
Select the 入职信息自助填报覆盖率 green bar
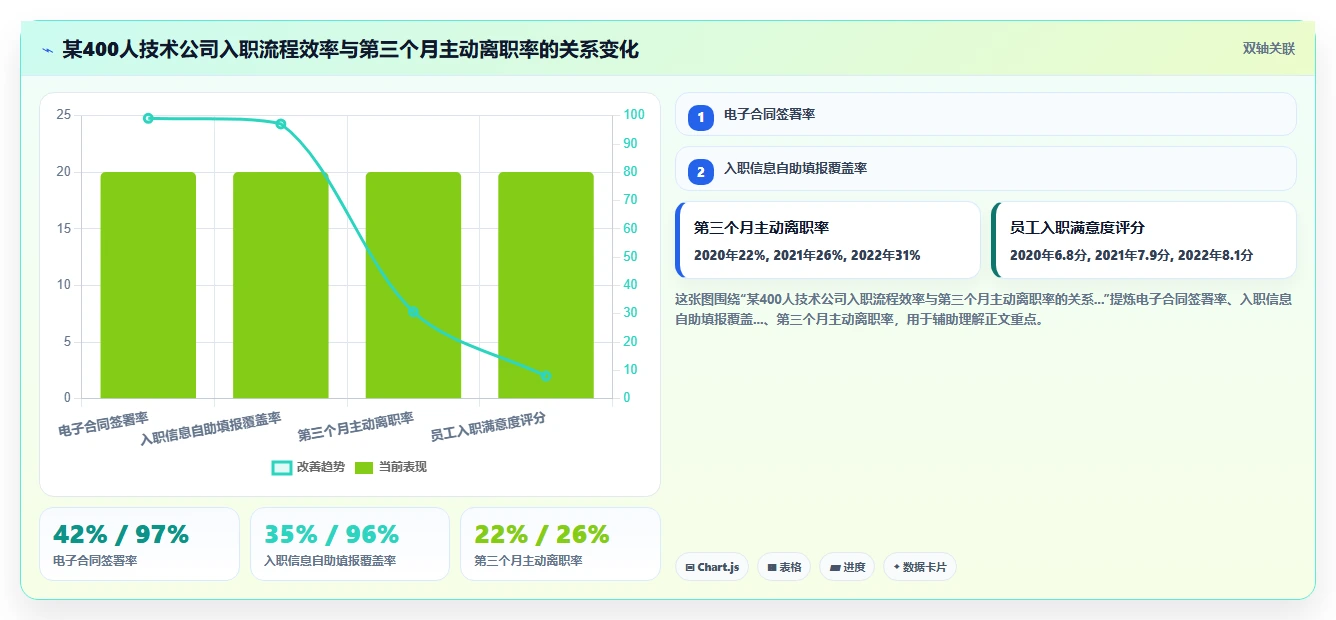281,285
